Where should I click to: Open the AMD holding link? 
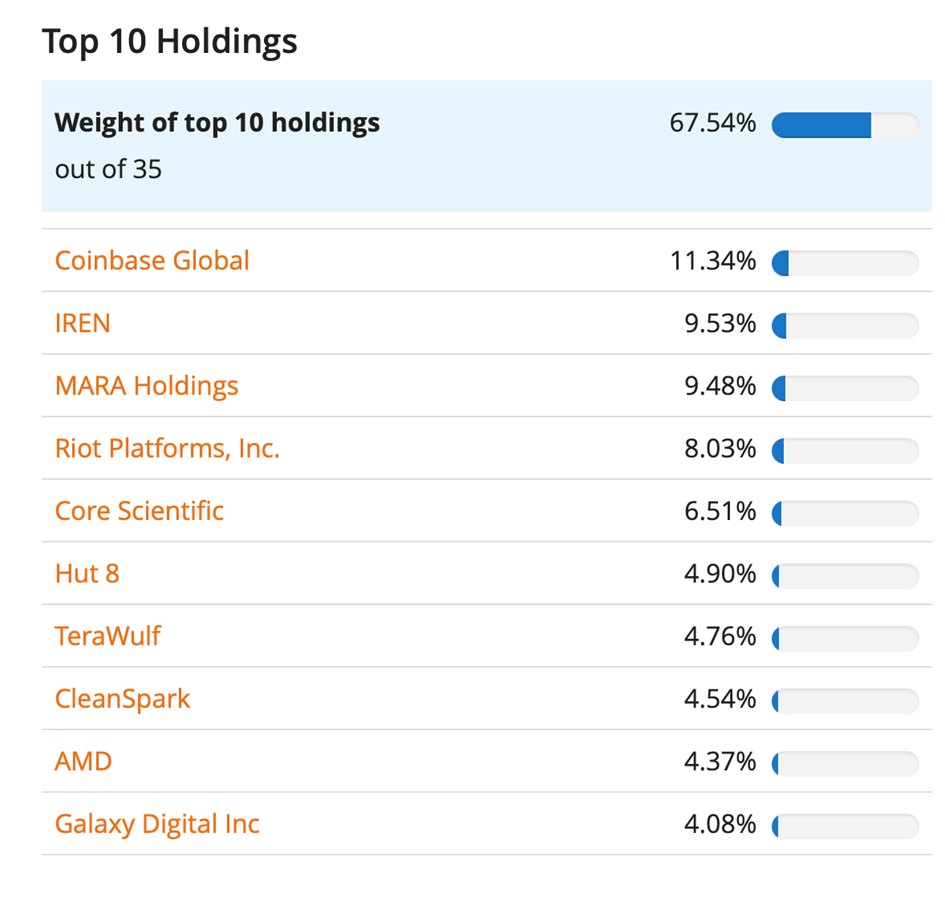[x=83, y=762]
